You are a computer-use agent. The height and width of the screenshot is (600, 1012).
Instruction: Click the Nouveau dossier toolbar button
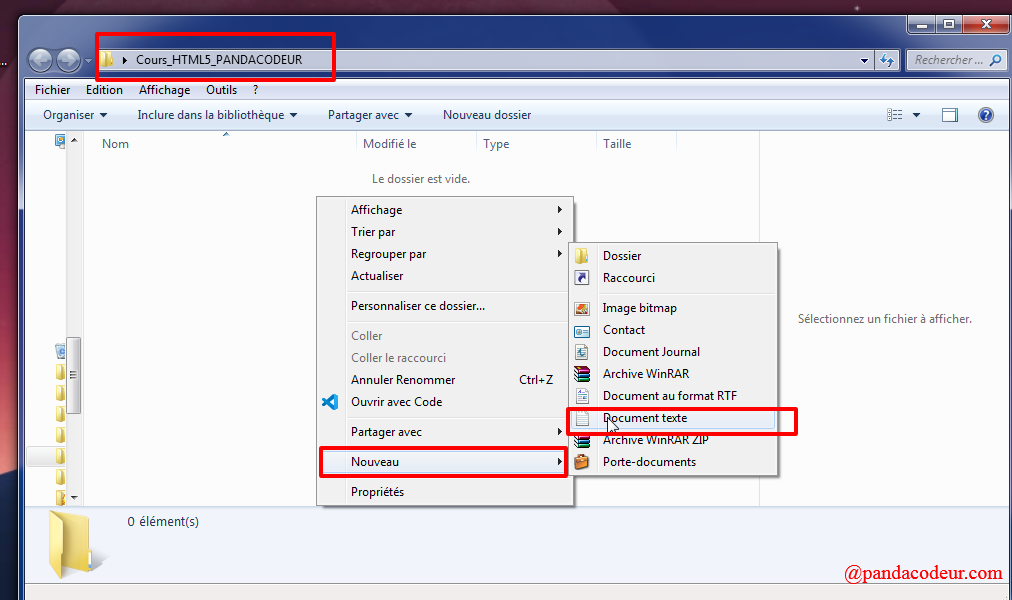487,115
